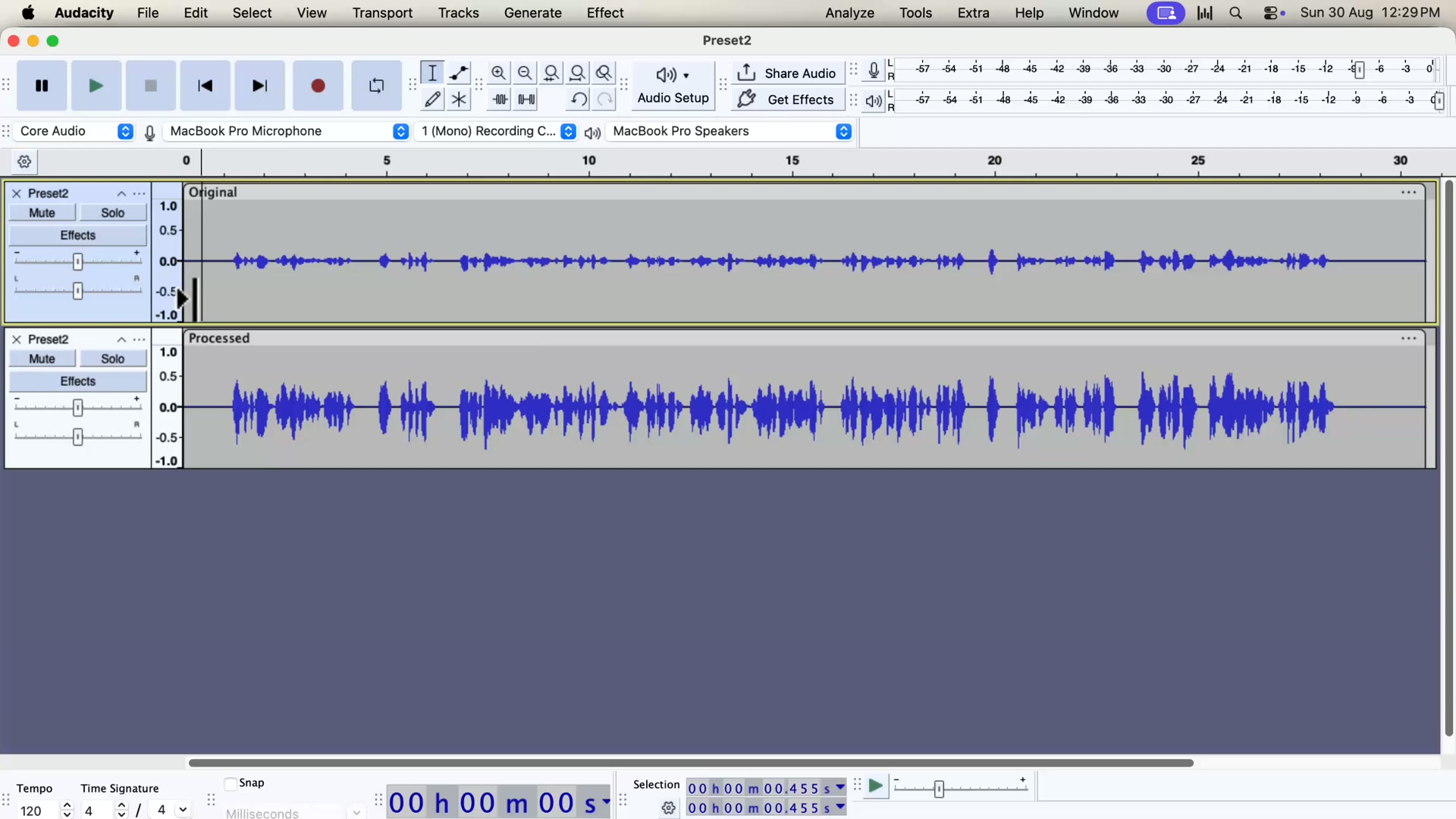The height and width of the screenshot is (819, 1456).
Task: Click the Zoom Out magnifier
Action: click(x=525, y=73)
